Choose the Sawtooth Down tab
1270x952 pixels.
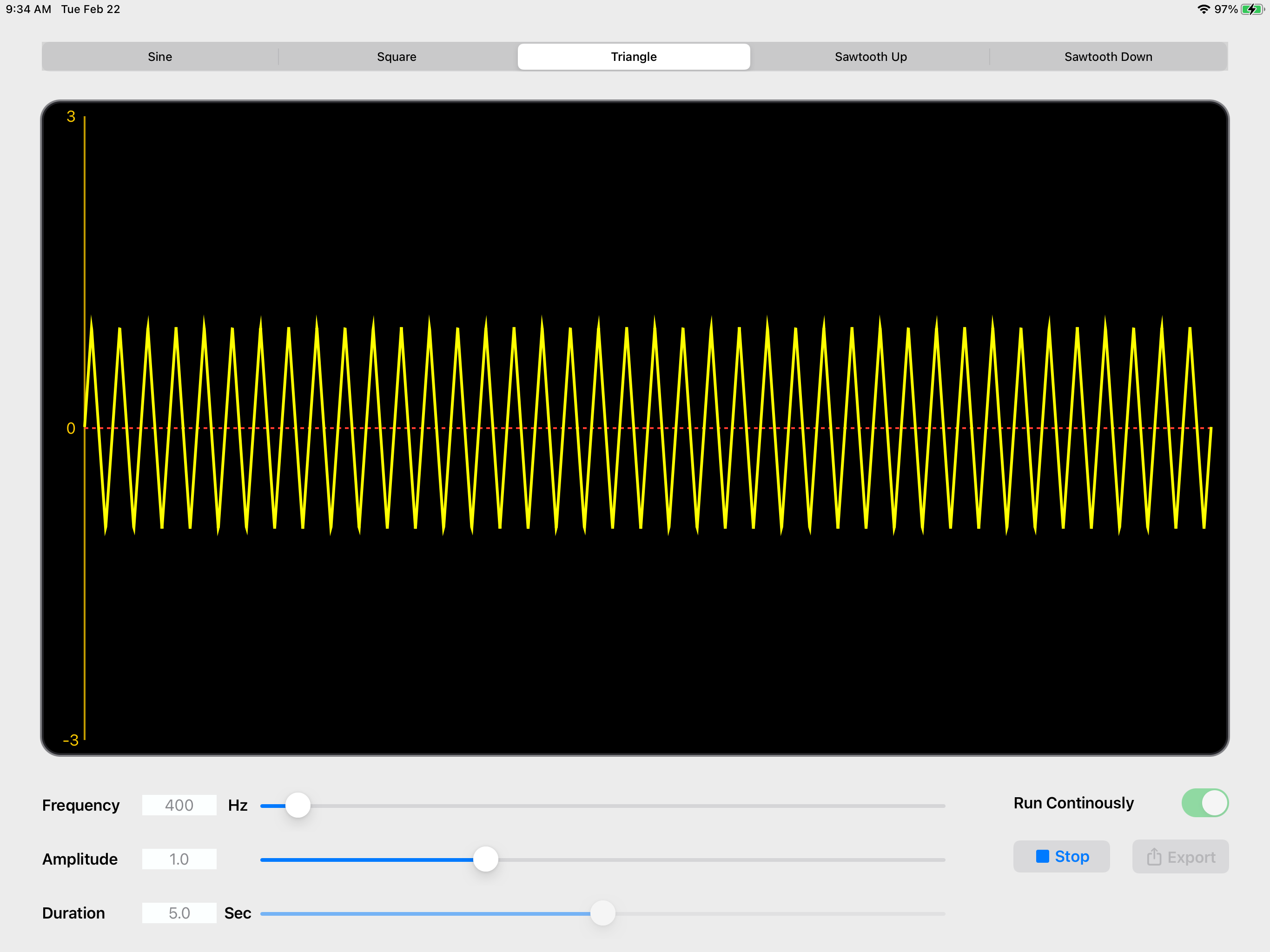pyautogui.click(x=1107, y=57)
